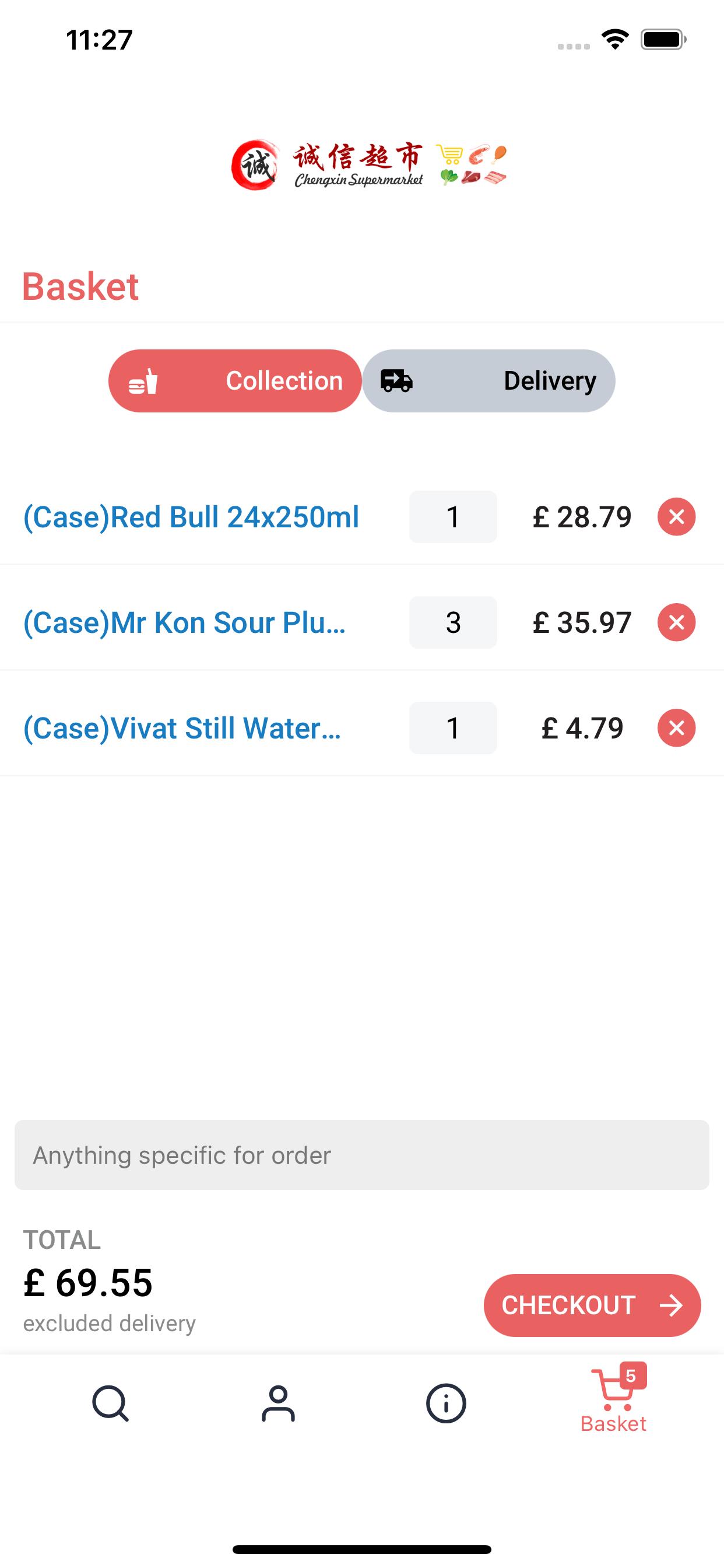Tap the basket badge showing 5
Viewport: 724px width, 1568px height.
pyautogui.click(x=632, y=1375)
